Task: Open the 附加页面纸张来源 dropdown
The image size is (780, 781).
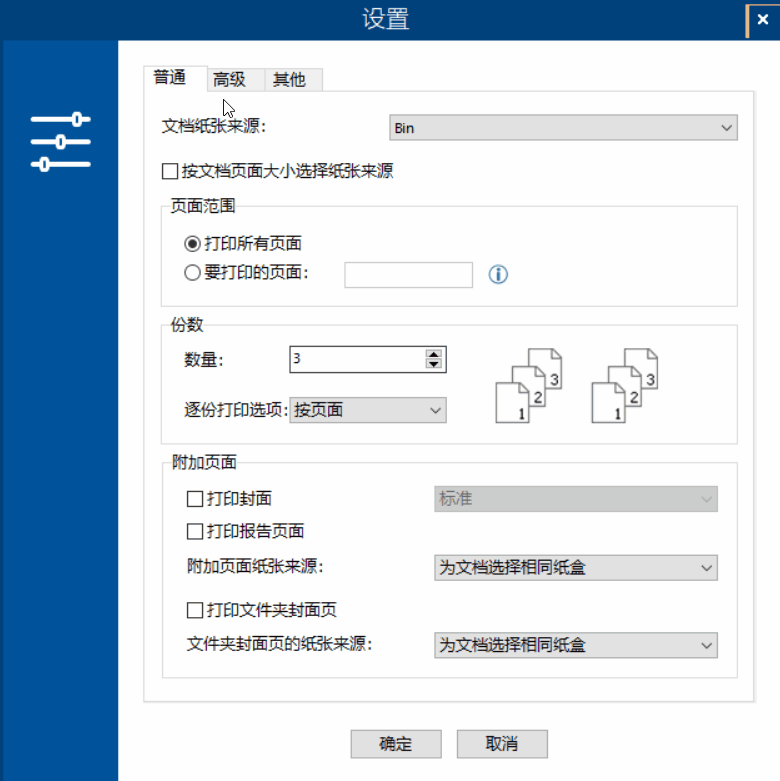Action: click(x=576, y=567)
